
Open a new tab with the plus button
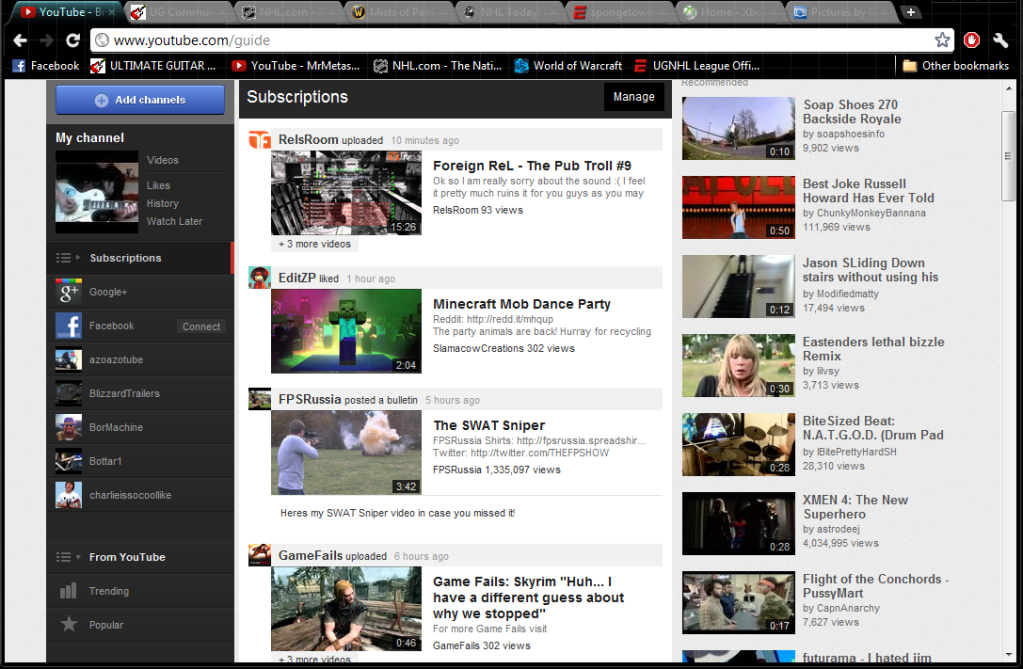click(911, 12)
